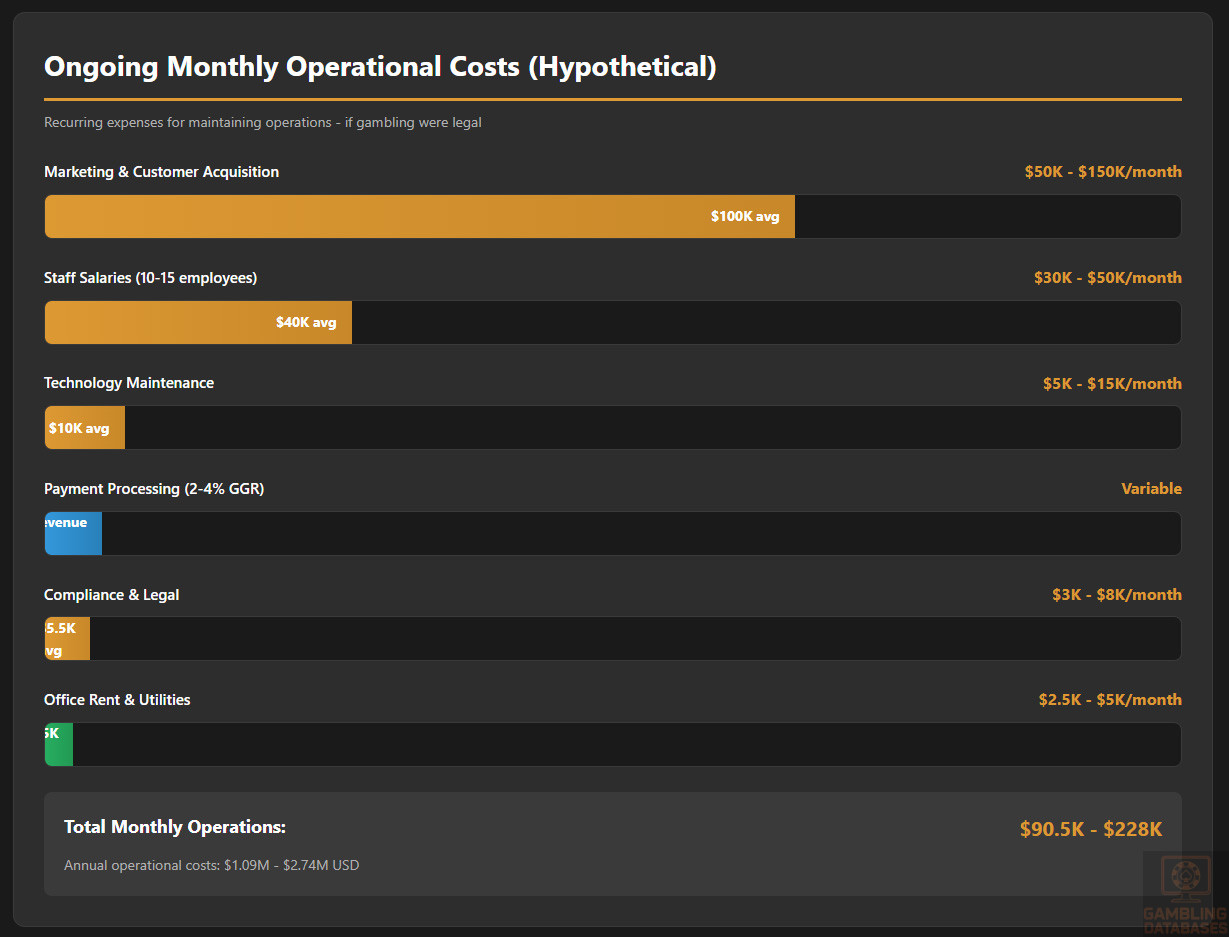Click the orange $100K avg marketing bar
This screenshot has height=937, width=1229.
[420, 216]
